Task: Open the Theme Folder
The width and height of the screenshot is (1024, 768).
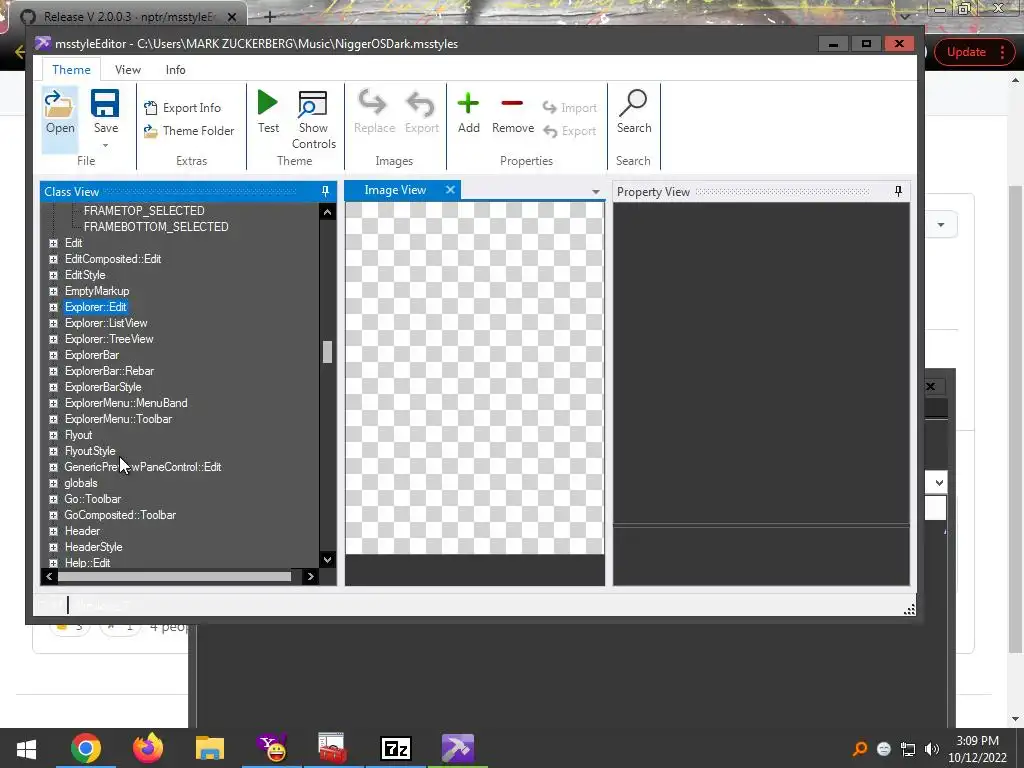Action: click(189, 131)
